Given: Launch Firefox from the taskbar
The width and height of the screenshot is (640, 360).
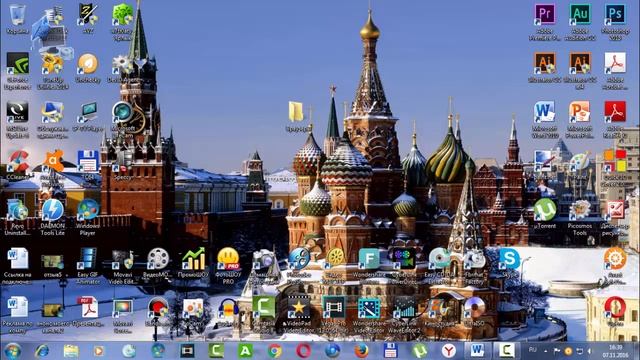Looking at the screenshot, I should pos(362,351).
